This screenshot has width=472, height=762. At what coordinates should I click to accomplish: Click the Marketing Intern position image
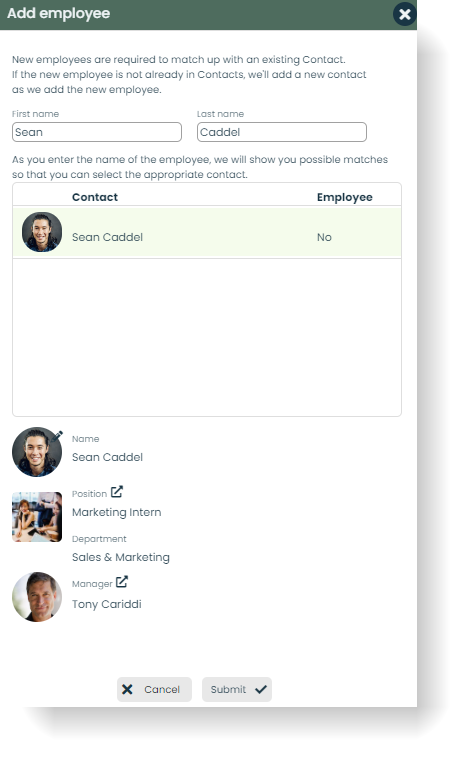point(37,517)
